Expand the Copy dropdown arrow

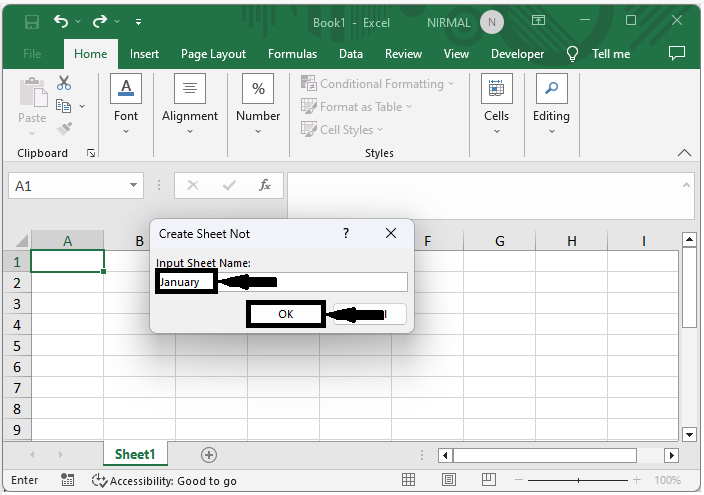pyautogui.click(x=82, y=106)
